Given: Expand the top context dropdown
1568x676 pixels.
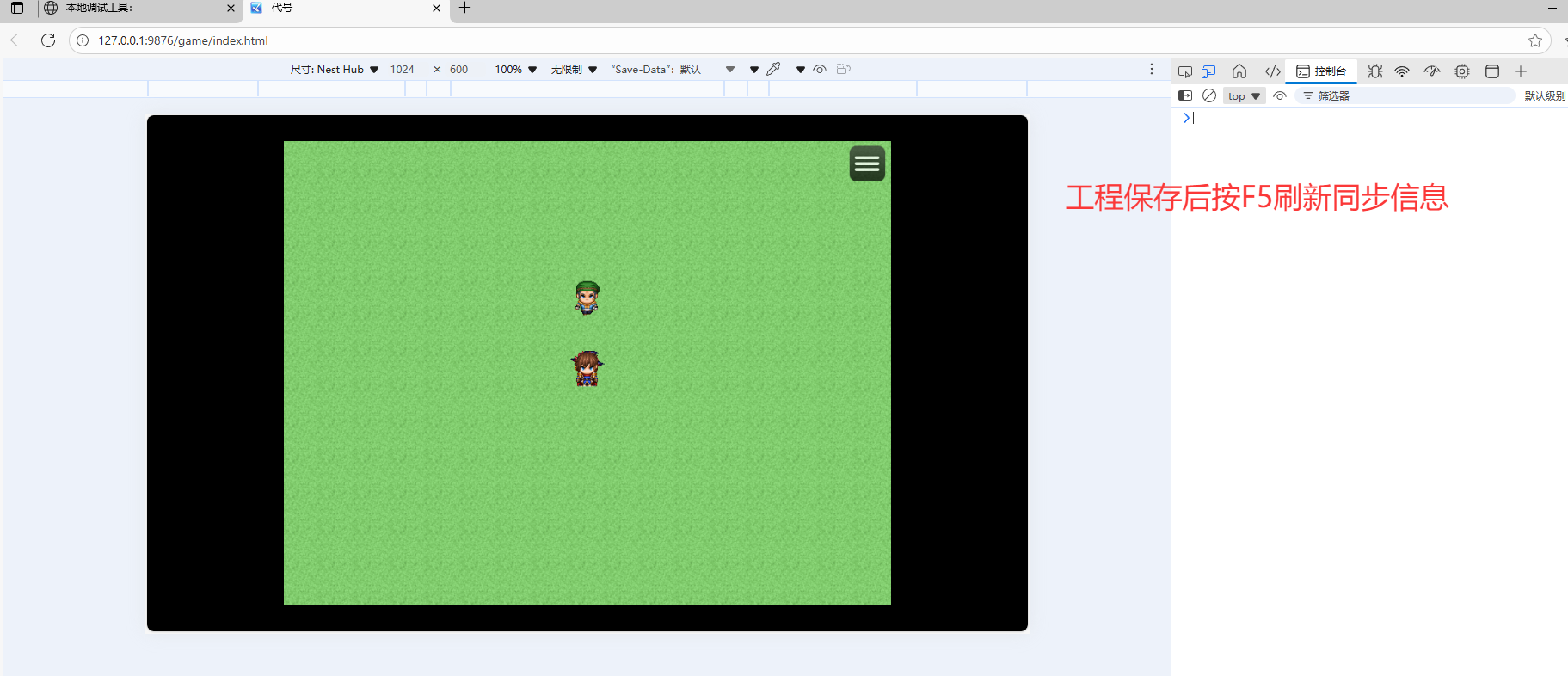Looking at the screenshot, I should (1245, 96).
